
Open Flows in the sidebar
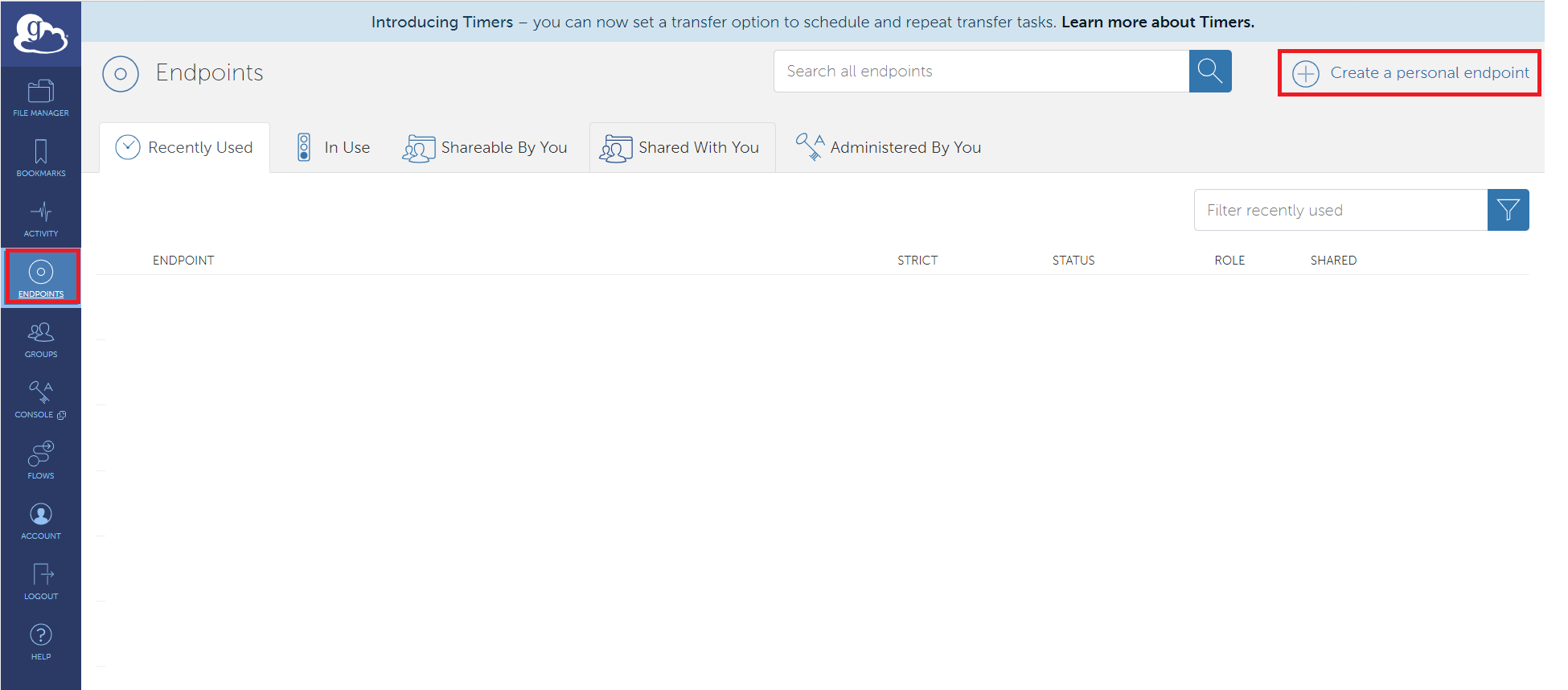point(41,459)
